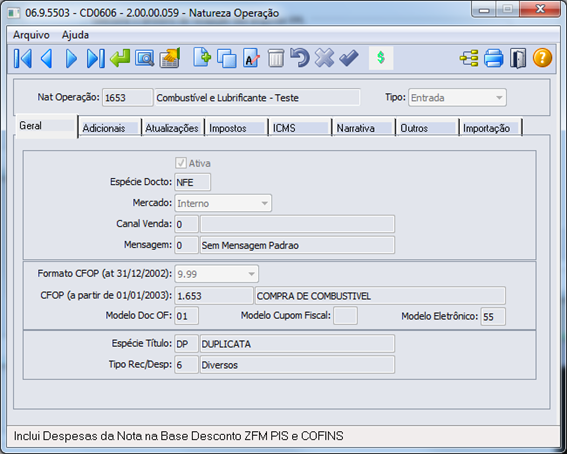
Task: Click the undo arrow icon
Action: coord(300,58)
